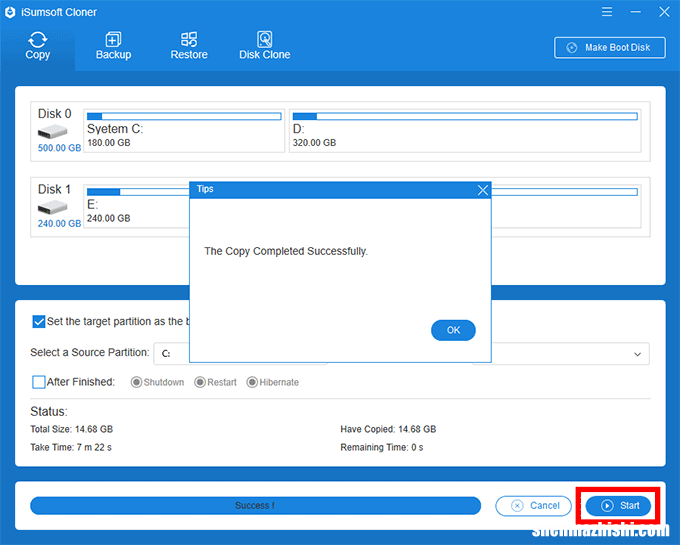
Task: Click the Total Size: 14.68 GB text
Action: (x=72, y=429)
